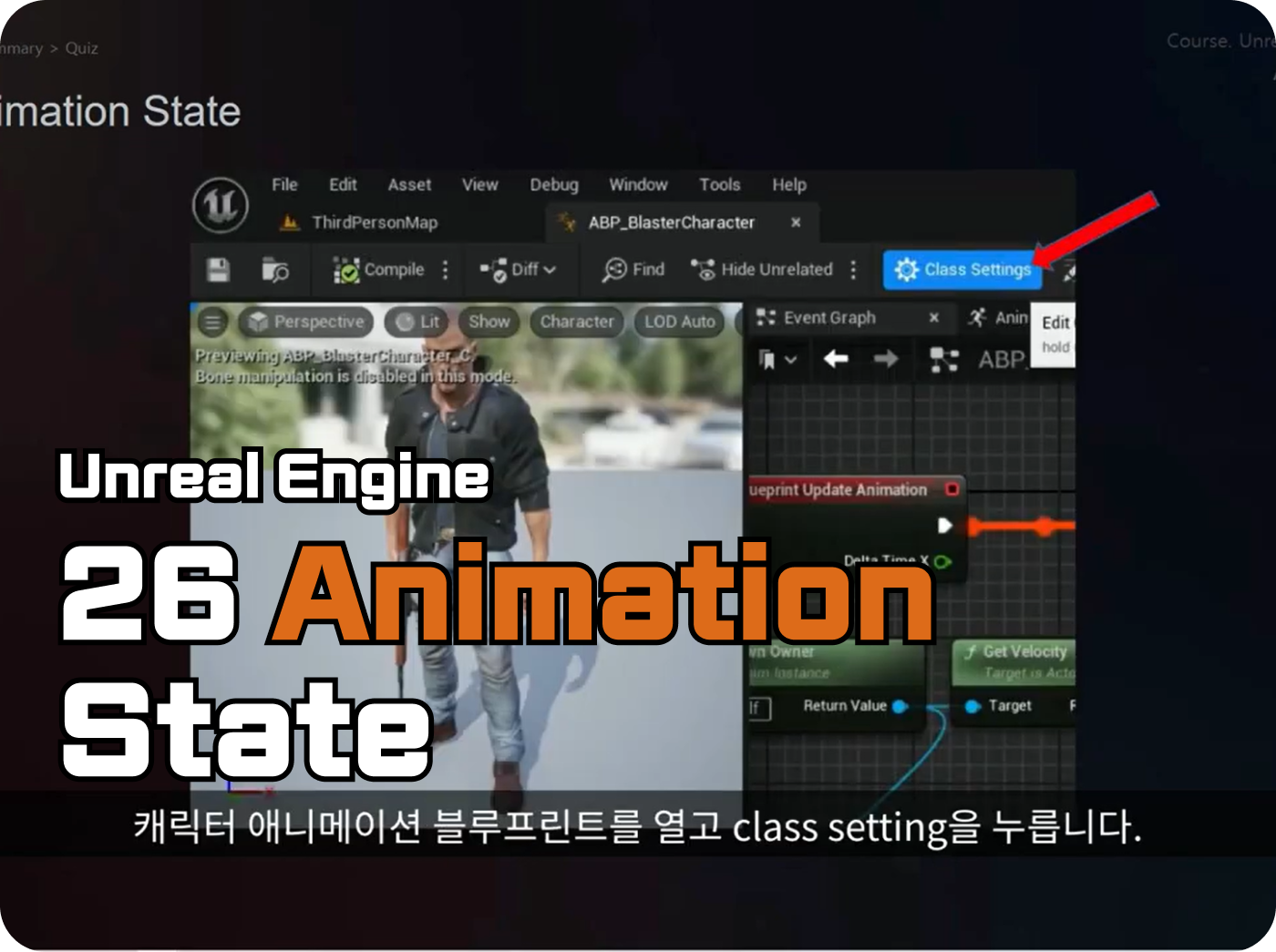This screenshot has height=952, width=1276.
Task: Close the ABP_BlasterCharacter tab
Action: tap(796, 222)
